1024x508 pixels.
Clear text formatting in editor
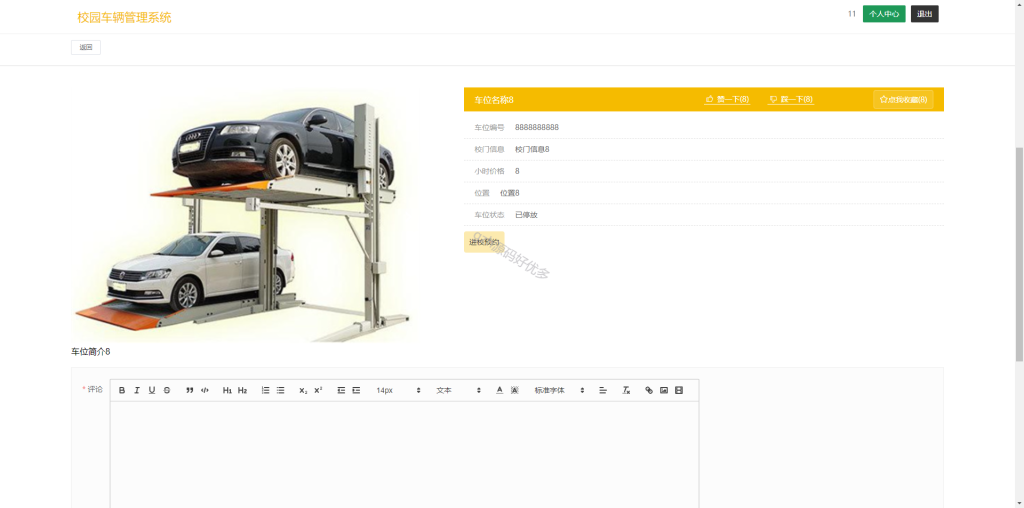pyautogui.click(x=626, y=390)
